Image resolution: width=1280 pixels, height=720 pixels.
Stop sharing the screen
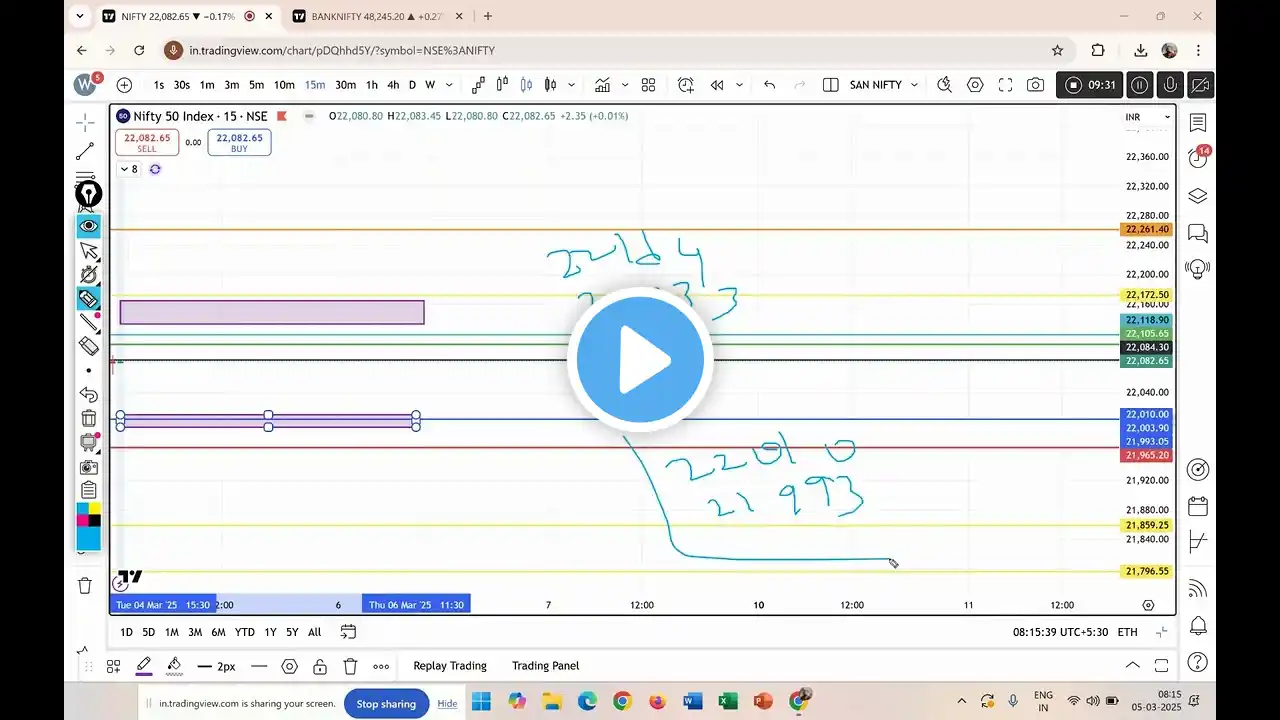coord(386,704)
